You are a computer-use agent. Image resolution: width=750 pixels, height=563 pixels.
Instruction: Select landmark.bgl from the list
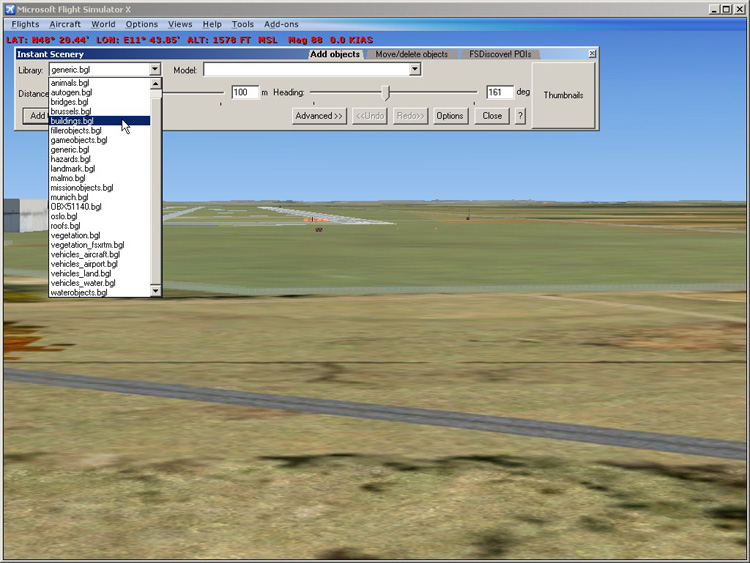click(x=99, y=169)
